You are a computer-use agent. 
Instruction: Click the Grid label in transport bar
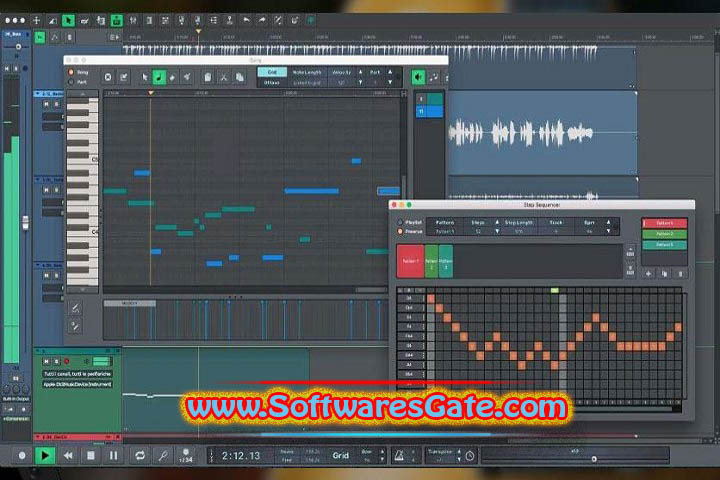340,456
